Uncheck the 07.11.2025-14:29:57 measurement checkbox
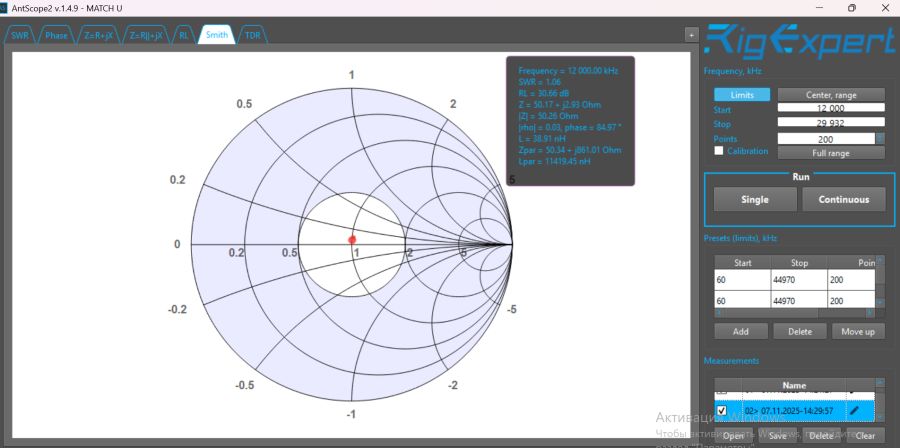Viewport: 900px width, 448px height. 722,410
